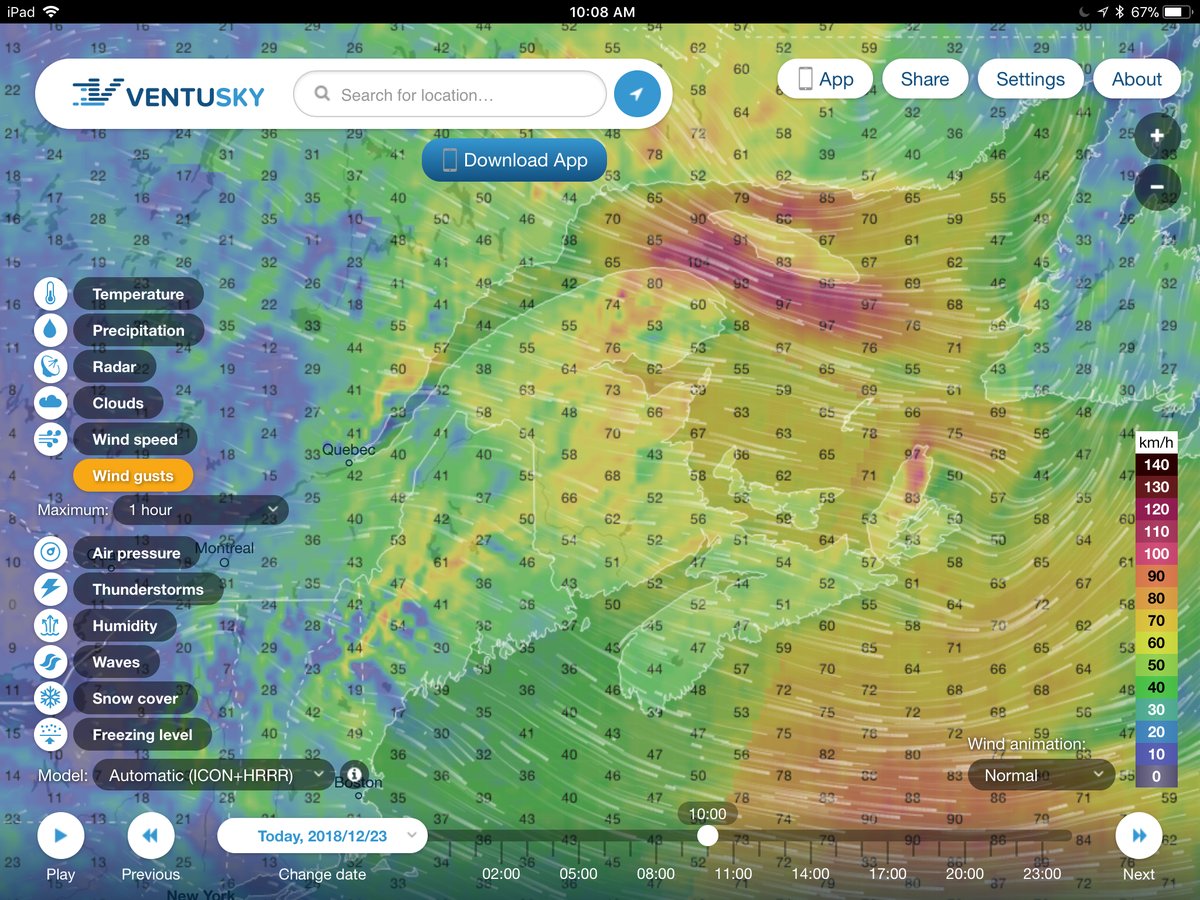The height and width of the screenshot is (900, 1200).
Task: Switch to the Wind speed layer
Action: coord(134,439)
